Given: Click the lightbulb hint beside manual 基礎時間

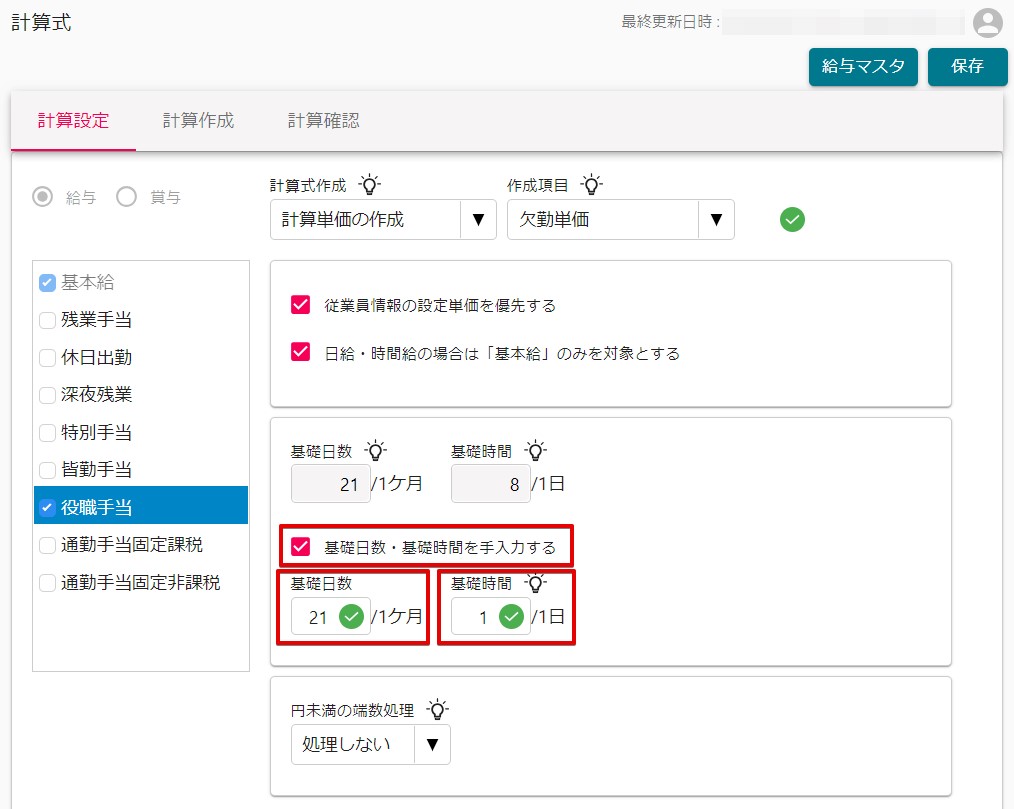Looking at the screenshot, I should click(x=535, y=583).
